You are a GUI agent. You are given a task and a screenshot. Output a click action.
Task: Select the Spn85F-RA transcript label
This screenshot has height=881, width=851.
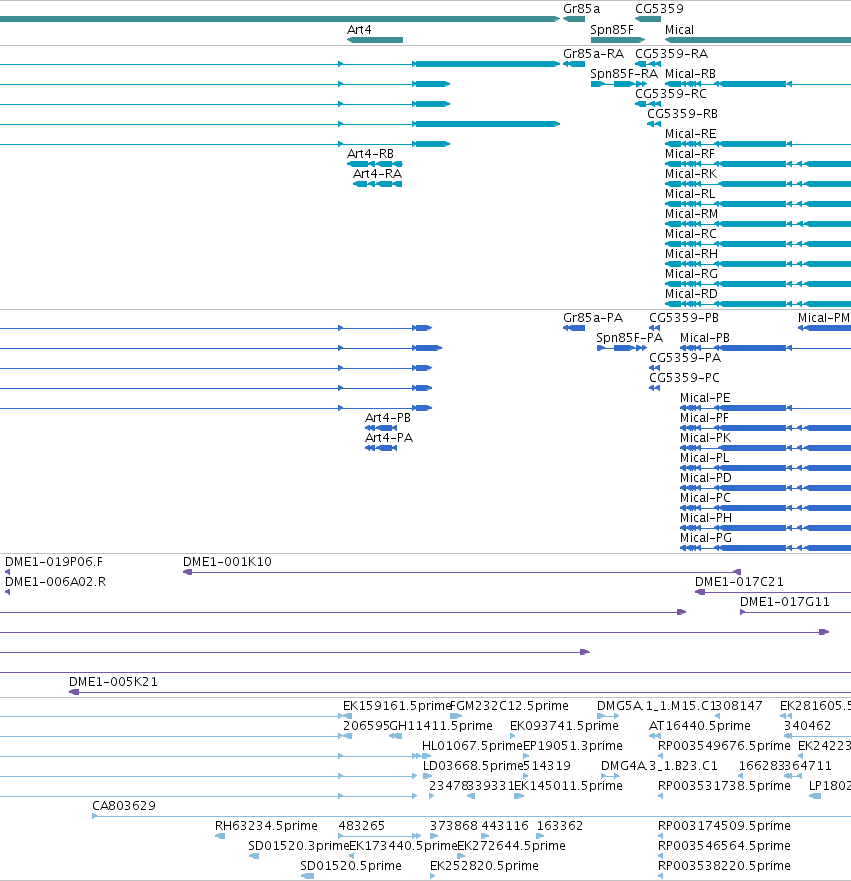624,74
